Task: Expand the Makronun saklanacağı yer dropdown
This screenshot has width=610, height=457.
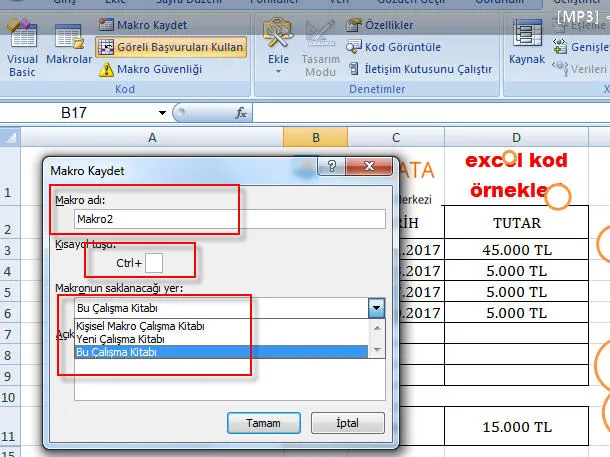Action: click(376, 308)
